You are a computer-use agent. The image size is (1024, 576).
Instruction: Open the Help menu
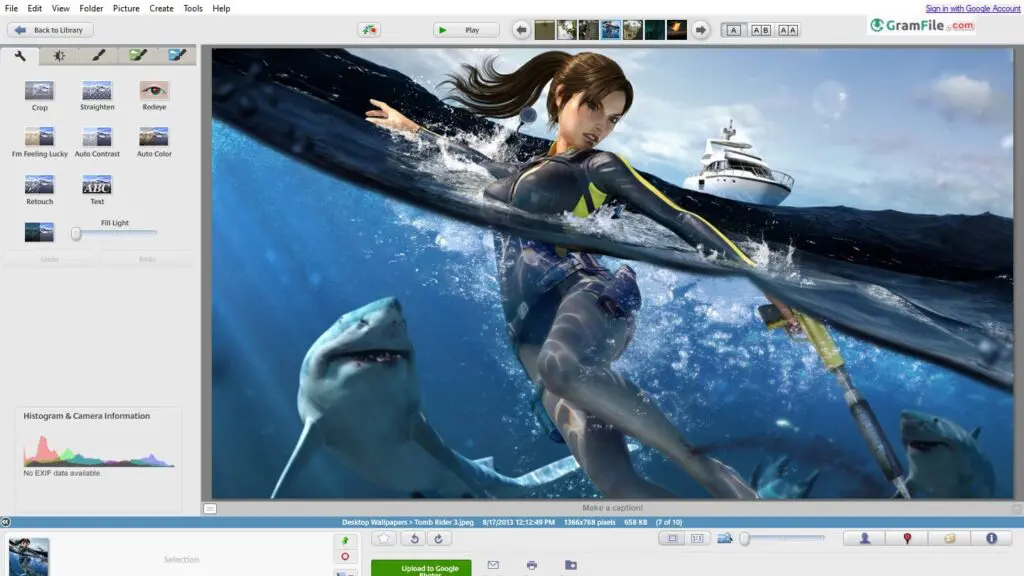221,8
